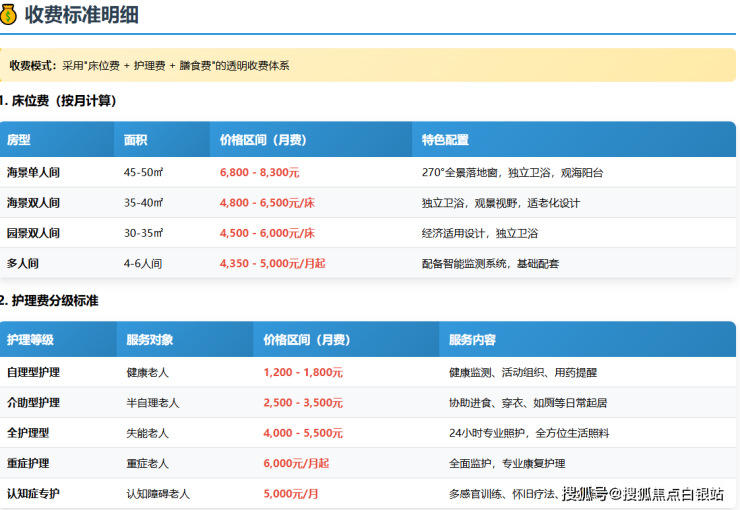Open the 搜狐号@搜狐焦点白银站 watermark link
The height and width of the screenshot is (510, 740).
[x=648, y=494]
